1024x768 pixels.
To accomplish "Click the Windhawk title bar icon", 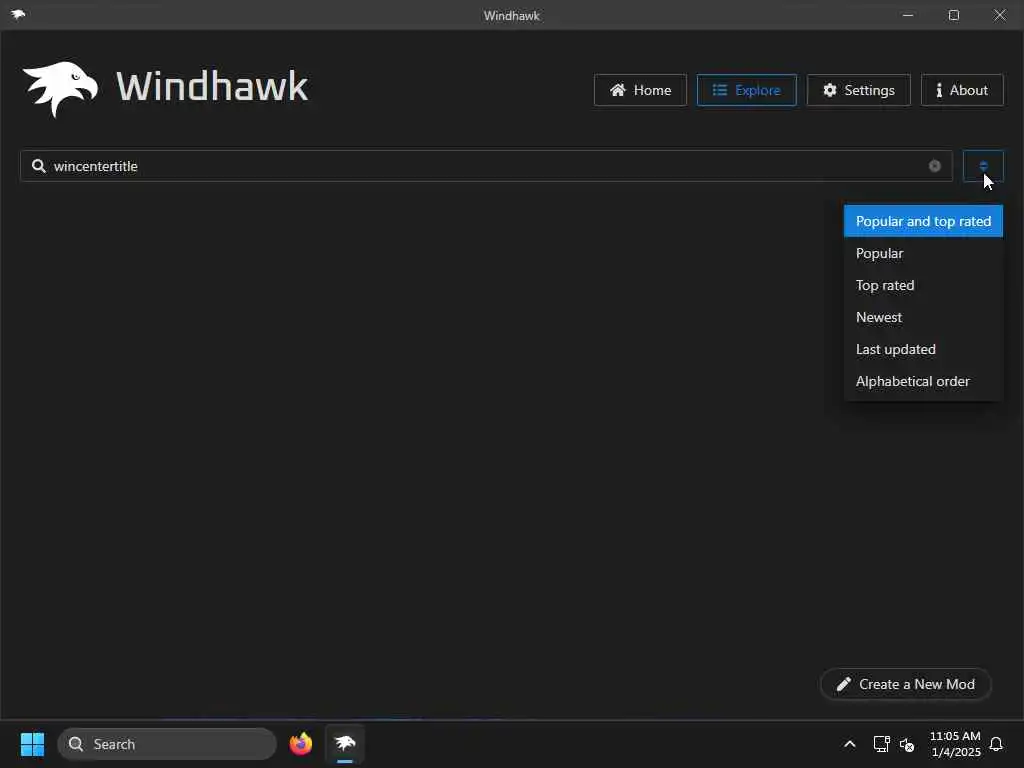I will click(18, 14).
